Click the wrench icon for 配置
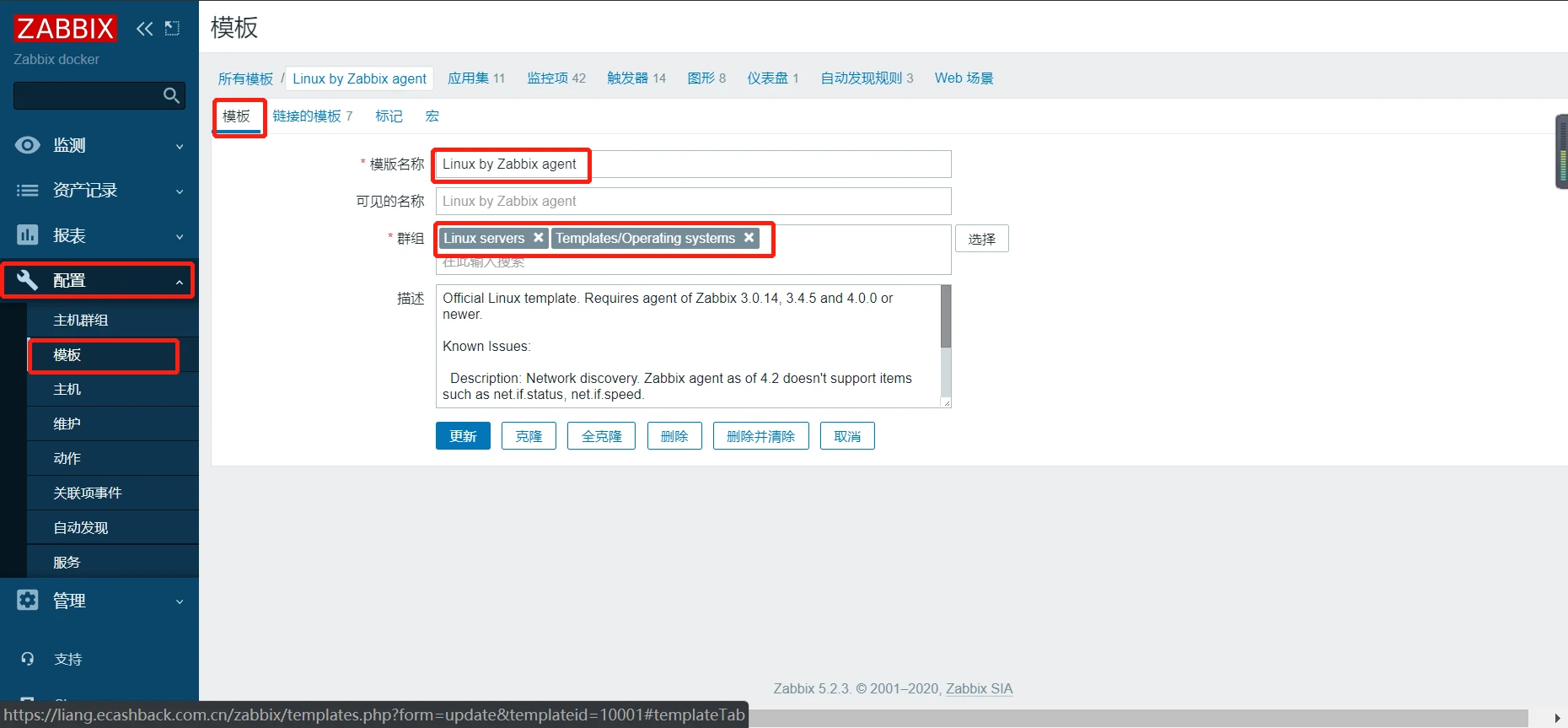This screenshot has height=728, width=1568. 27,280
